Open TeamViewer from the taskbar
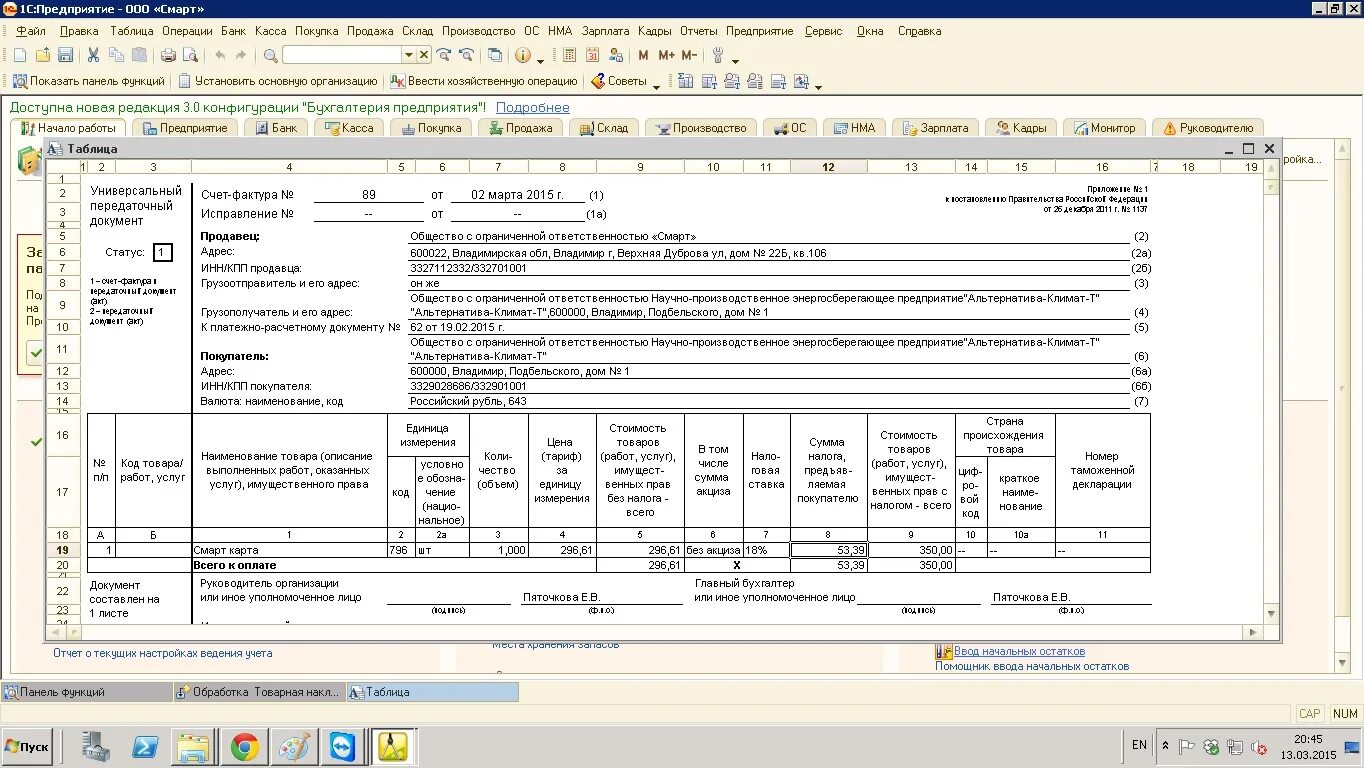The width and height of the screenshot is (1364, 768). 342,747
